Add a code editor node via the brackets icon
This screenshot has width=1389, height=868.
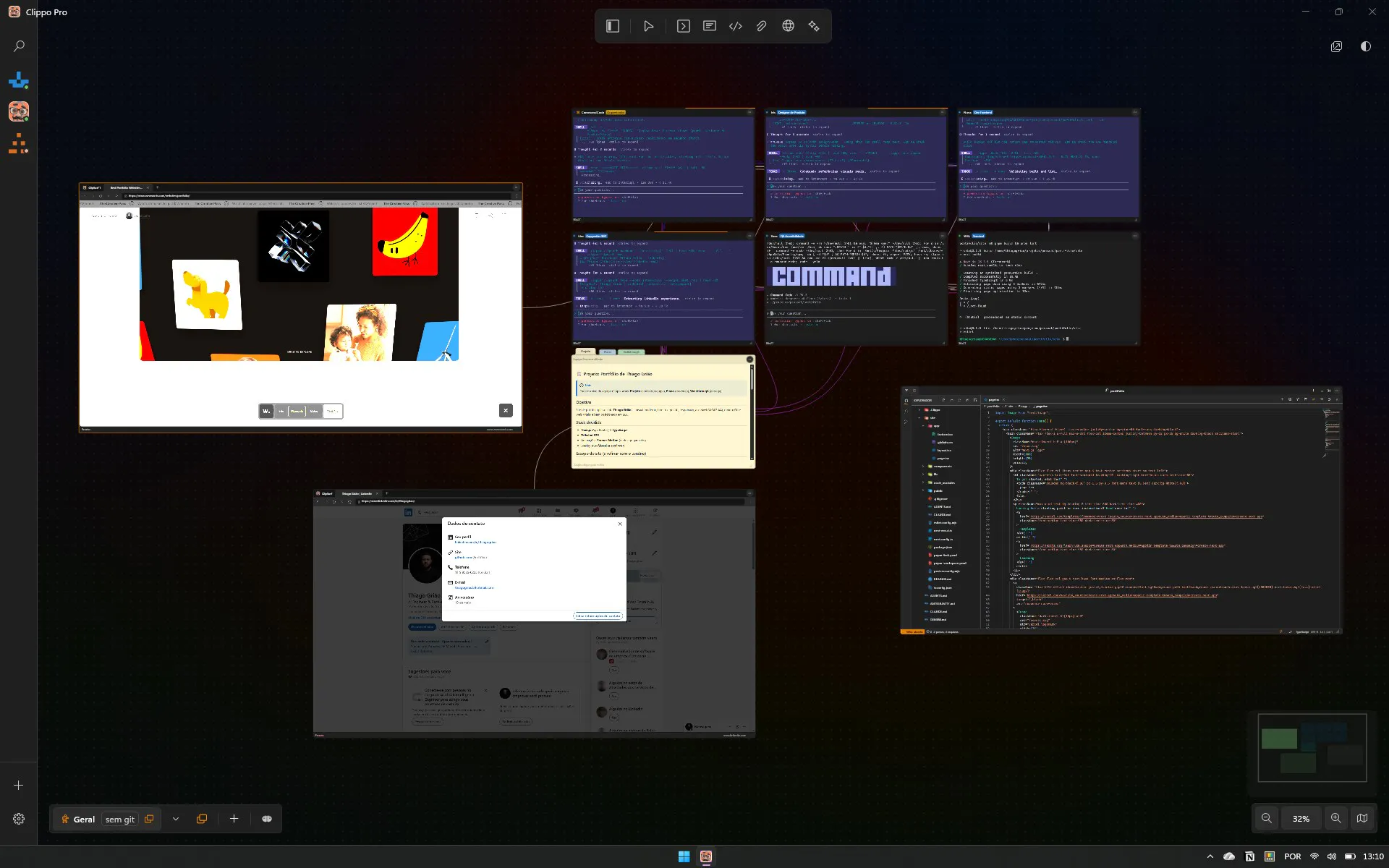click(736, 26)
